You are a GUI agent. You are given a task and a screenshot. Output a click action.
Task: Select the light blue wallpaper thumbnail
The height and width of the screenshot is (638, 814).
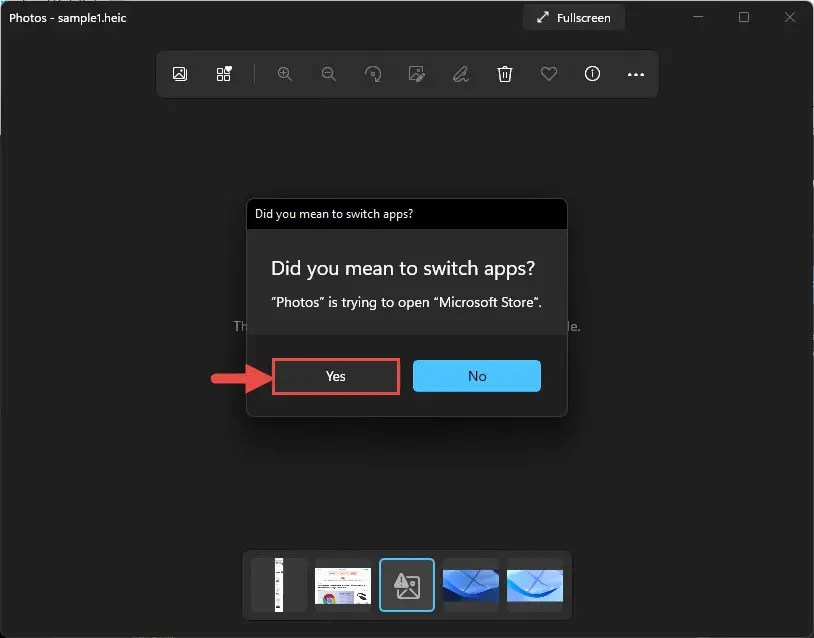(535, 585)
